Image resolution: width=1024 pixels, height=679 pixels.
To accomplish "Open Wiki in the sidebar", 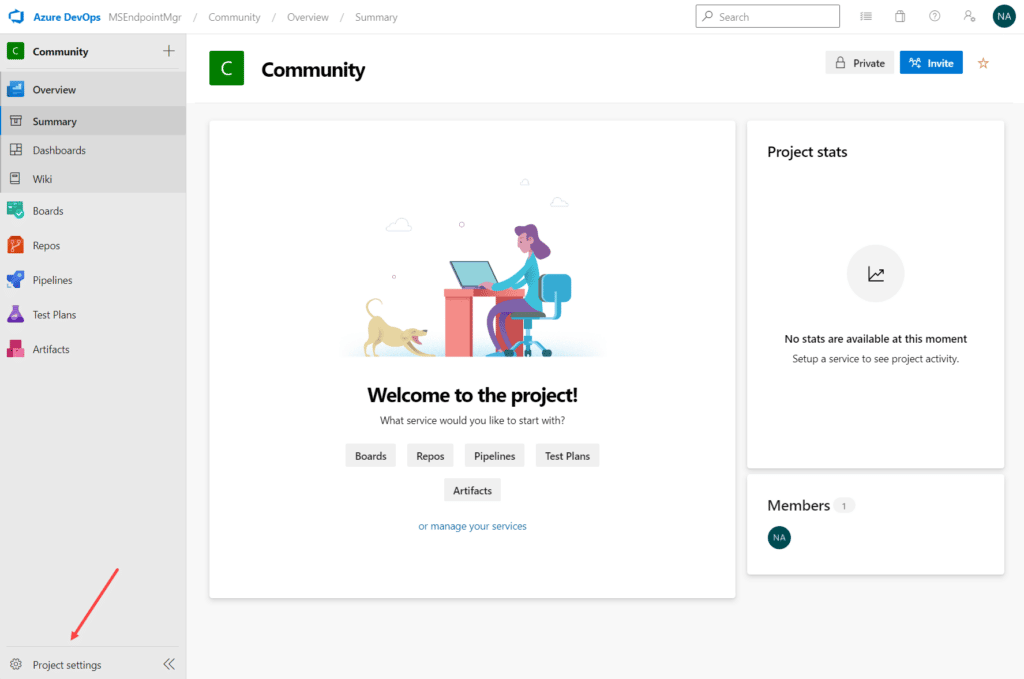I will pos(93,179).
